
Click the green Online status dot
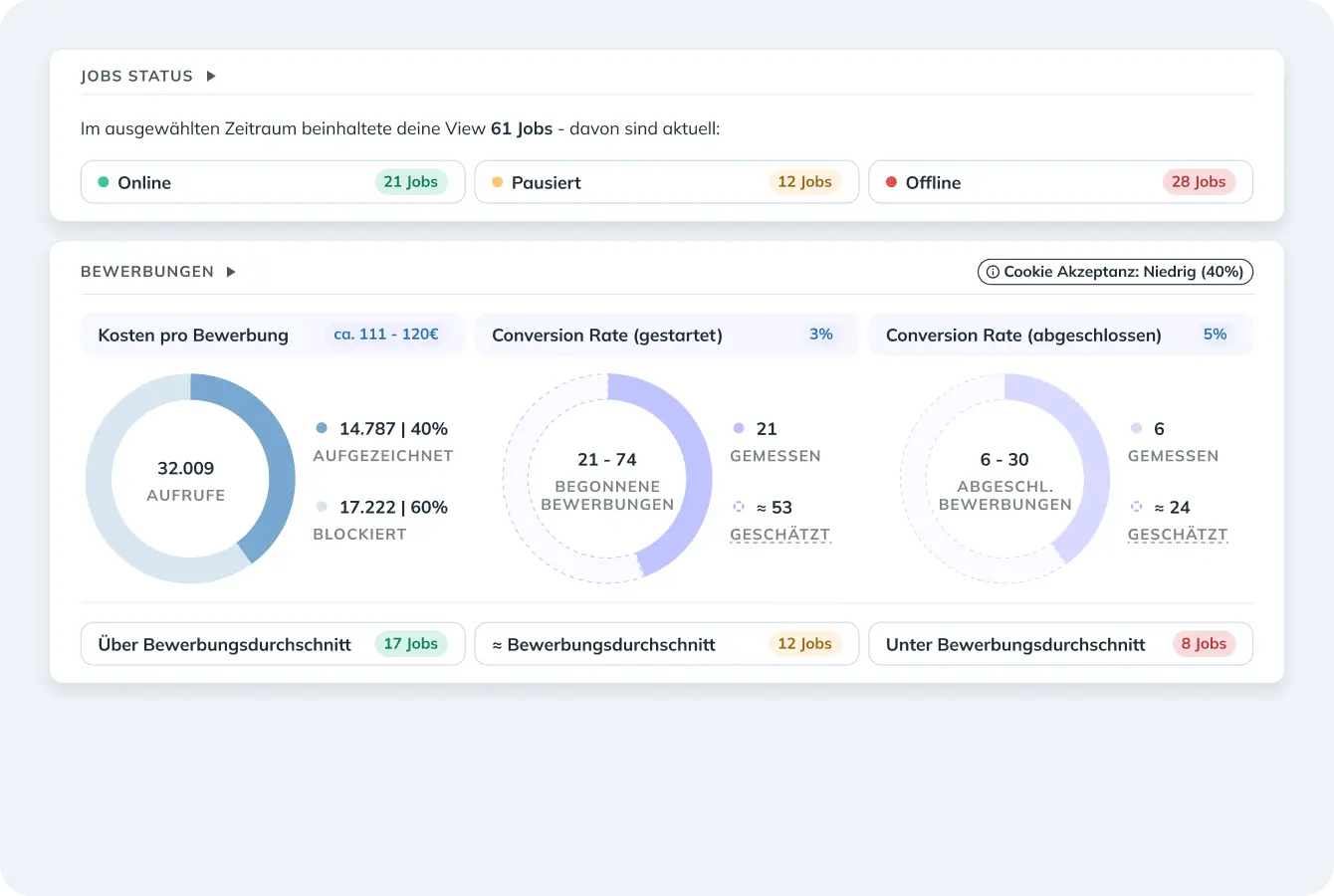(104, 182)
